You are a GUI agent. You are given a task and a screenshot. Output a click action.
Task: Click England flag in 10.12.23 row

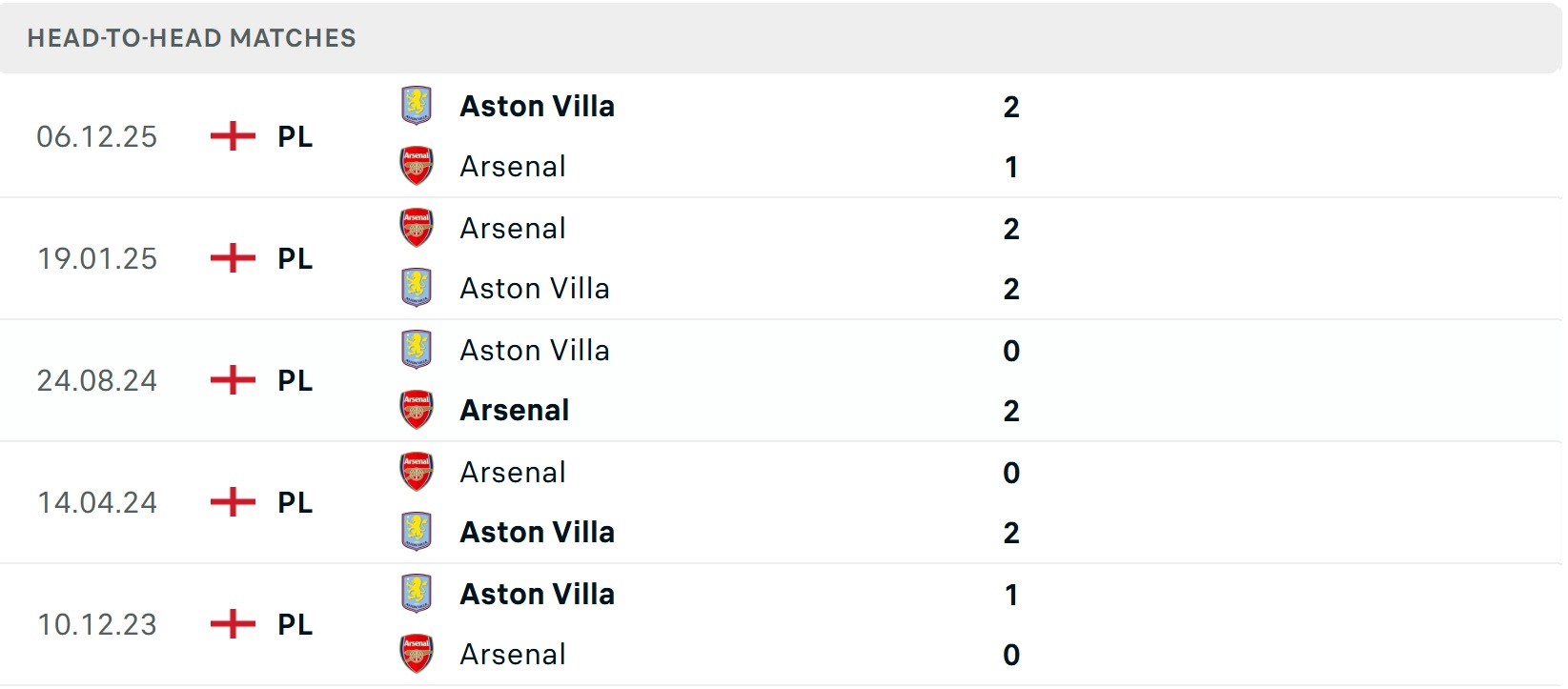tap(233, 624)
